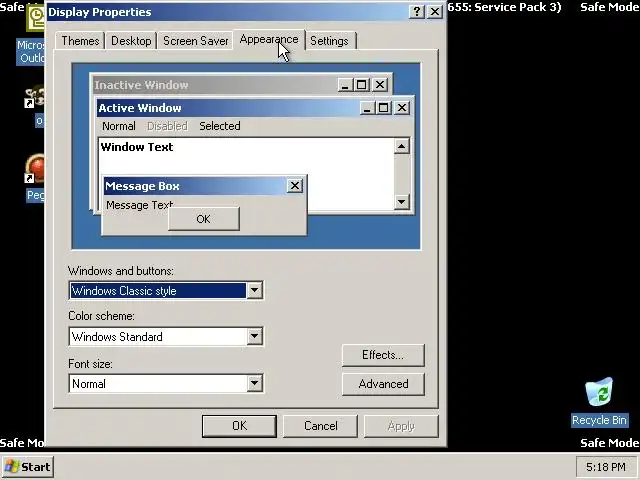This screenshot has height=480, width=640.
Task: Open the Effects... dialog
Action: [383, 355]
